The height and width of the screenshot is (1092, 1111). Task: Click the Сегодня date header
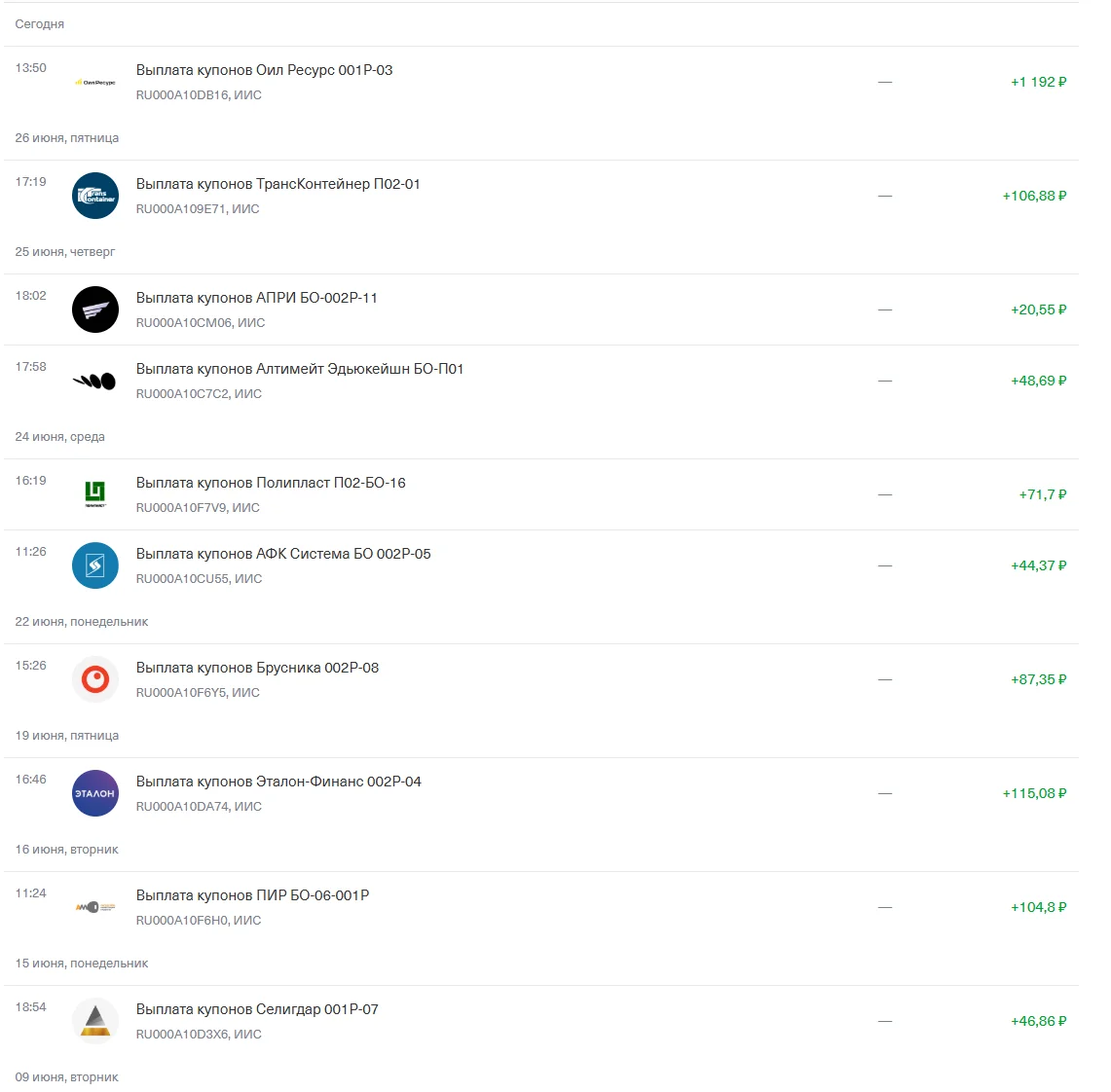click(40, 24)
